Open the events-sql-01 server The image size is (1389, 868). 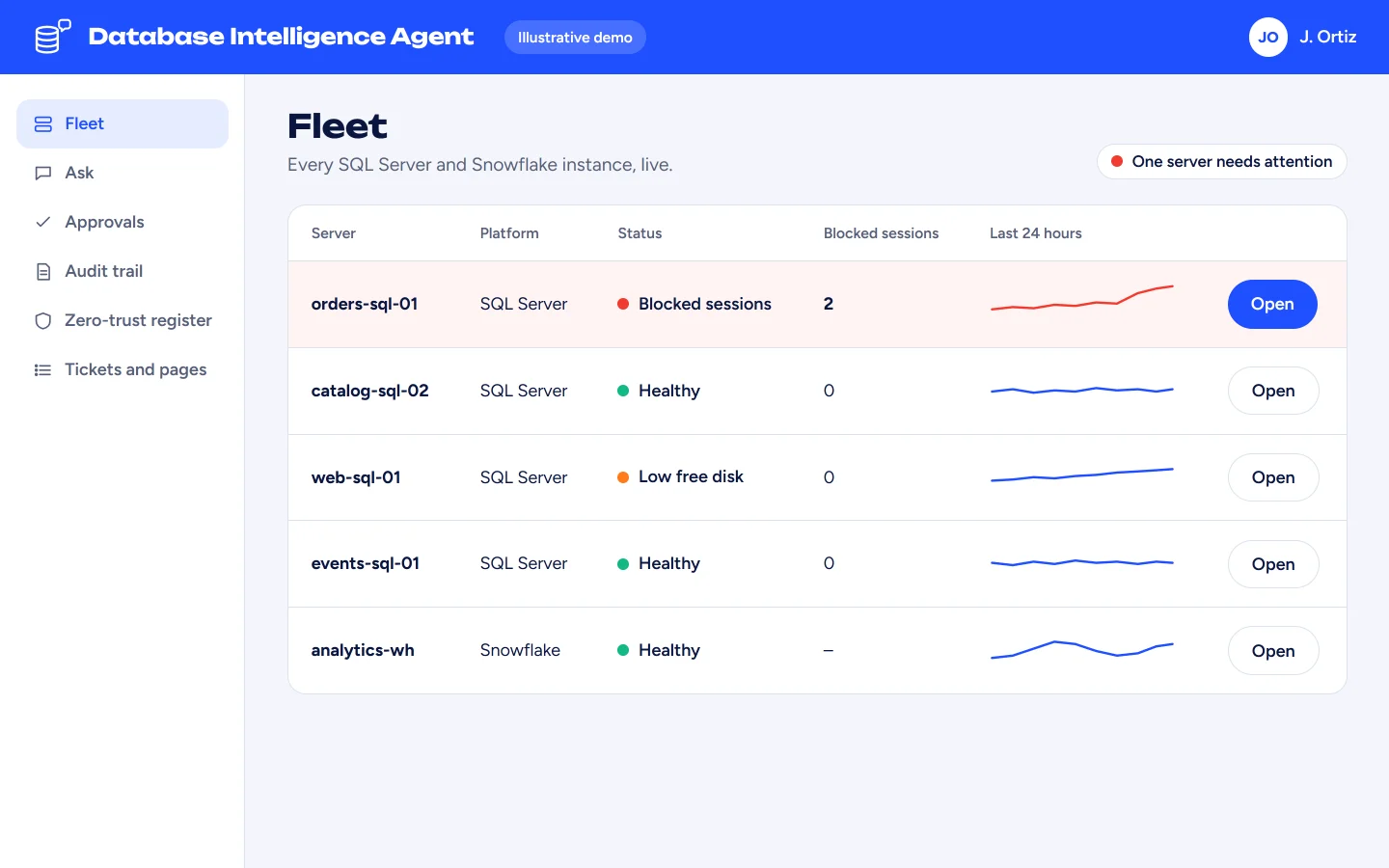point(1273,564)
